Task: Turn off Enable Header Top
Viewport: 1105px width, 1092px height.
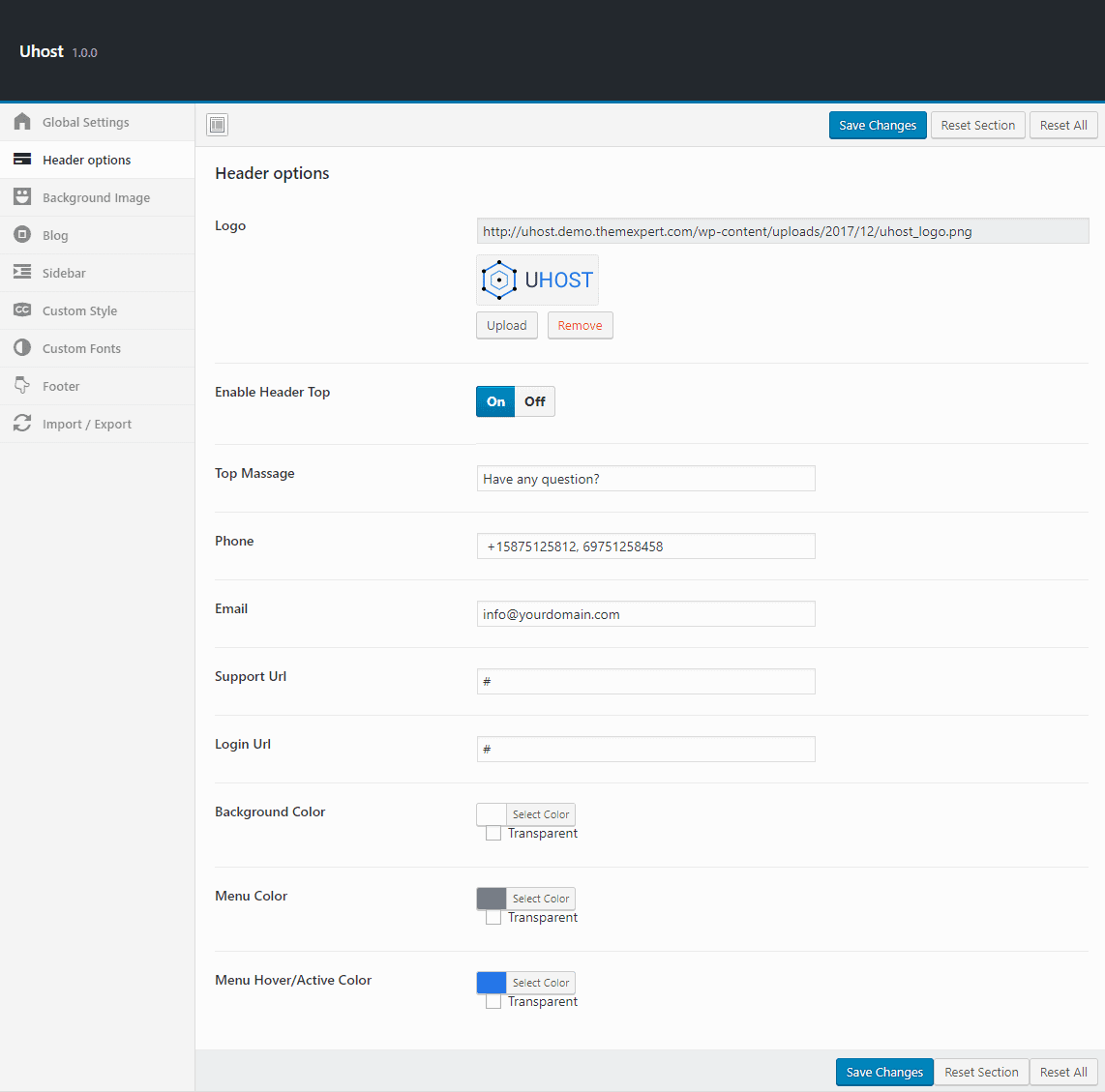Action: tap(534, 400)
